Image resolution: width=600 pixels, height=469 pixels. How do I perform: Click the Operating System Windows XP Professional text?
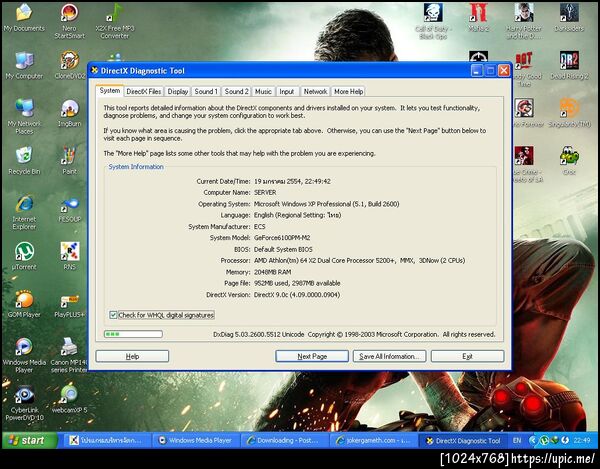click(326, 204)
